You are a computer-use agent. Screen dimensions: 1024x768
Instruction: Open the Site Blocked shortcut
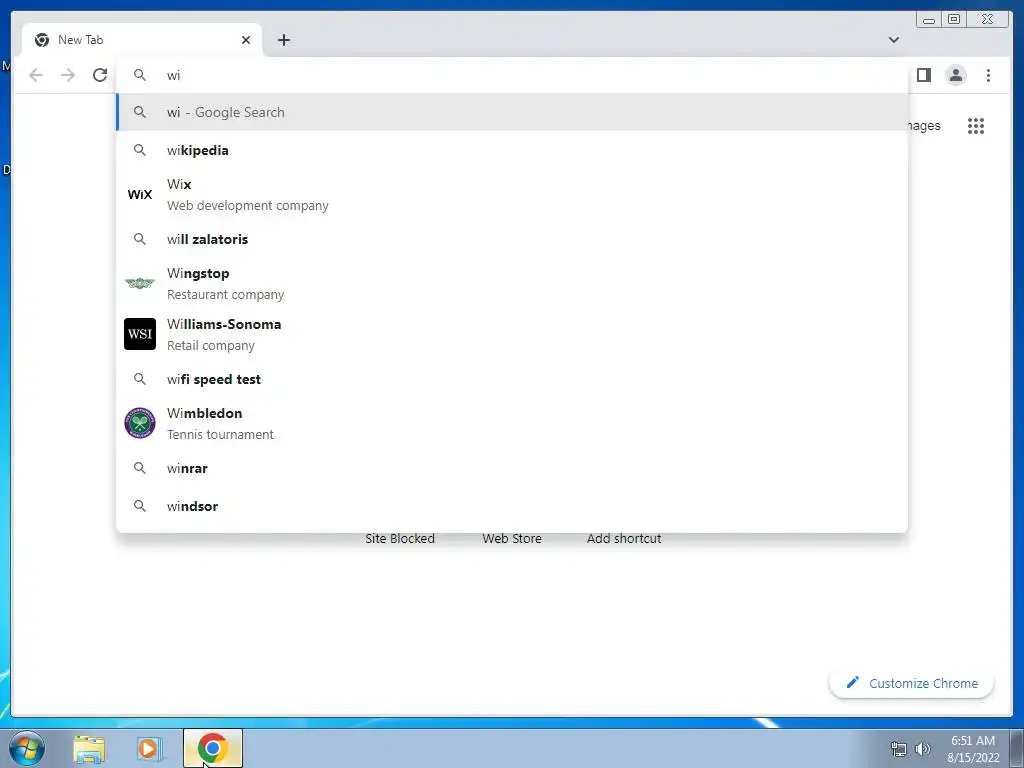(400, 539)
